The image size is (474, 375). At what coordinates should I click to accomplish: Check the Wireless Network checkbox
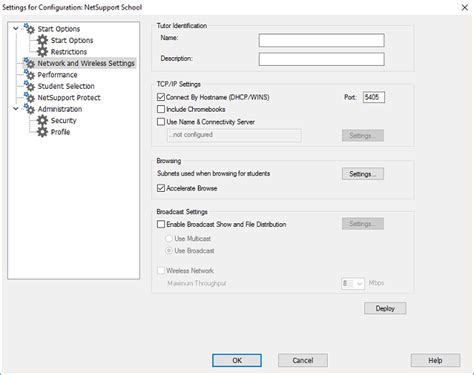[x=161, y=270]
